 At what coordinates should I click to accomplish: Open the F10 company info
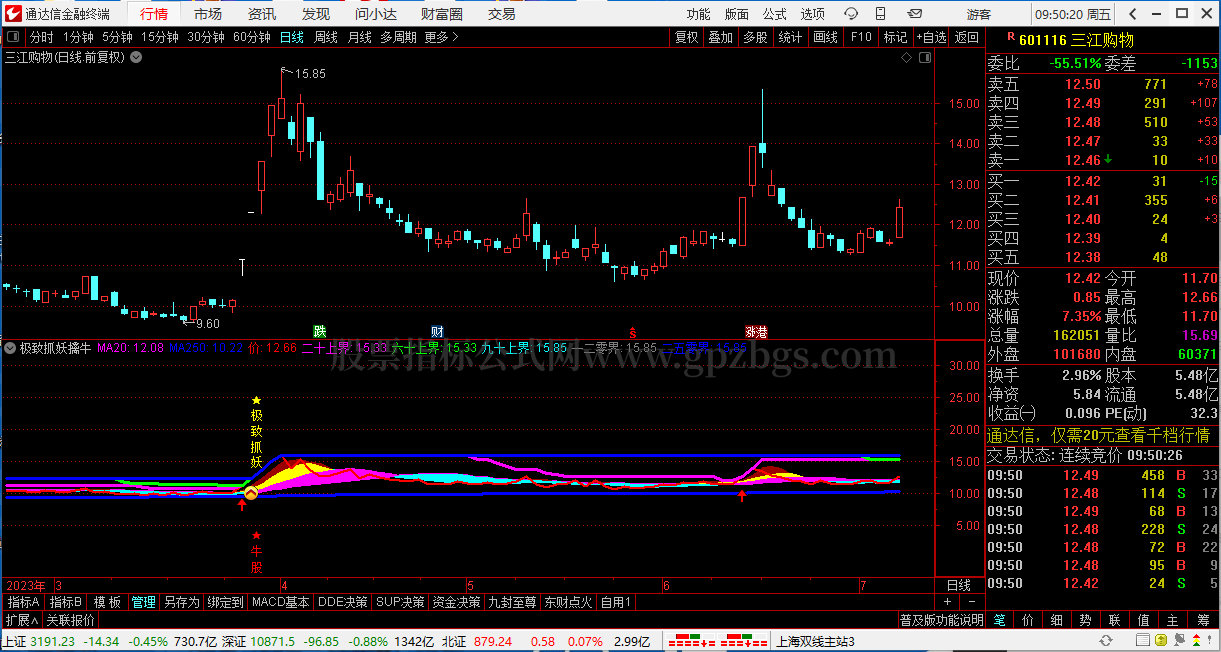pos(860,37)
